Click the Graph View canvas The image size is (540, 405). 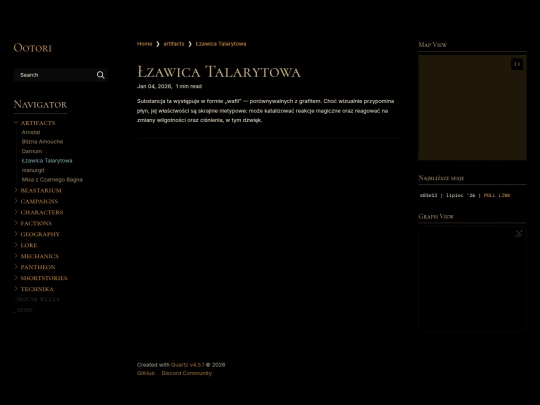click(x=472, y=279)
